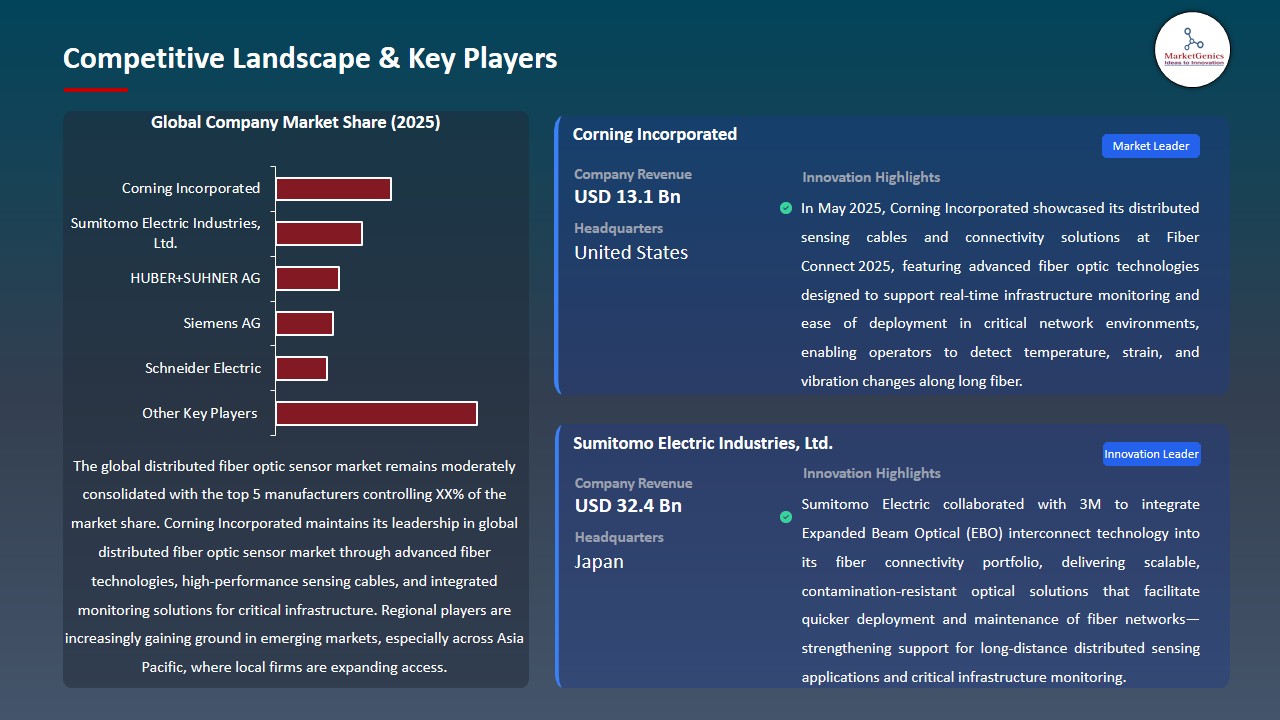Toggle the Market Leader badge
This screenshot has height=720, width=1280.
click(1150, 145)
